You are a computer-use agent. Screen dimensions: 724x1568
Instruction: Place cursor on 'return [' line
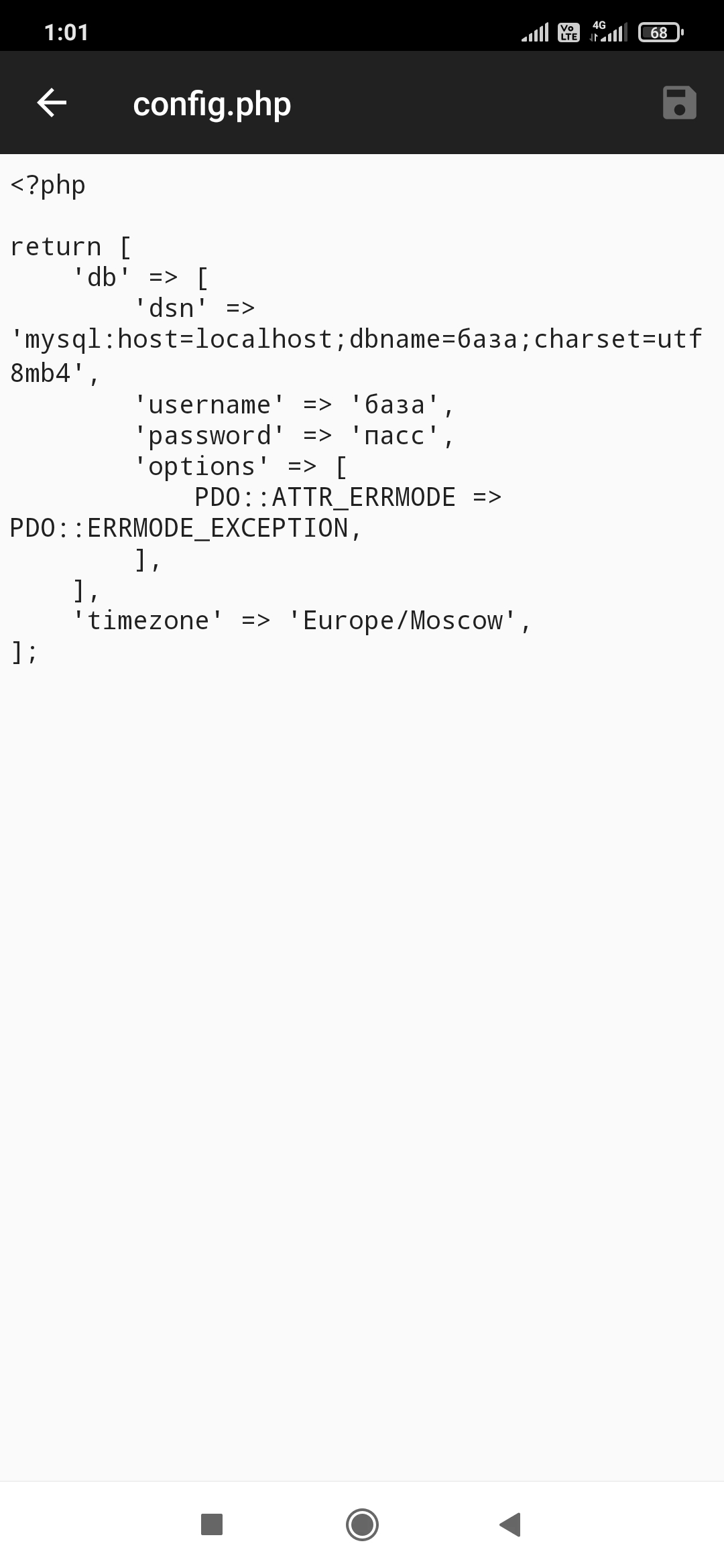pos(71,247)
